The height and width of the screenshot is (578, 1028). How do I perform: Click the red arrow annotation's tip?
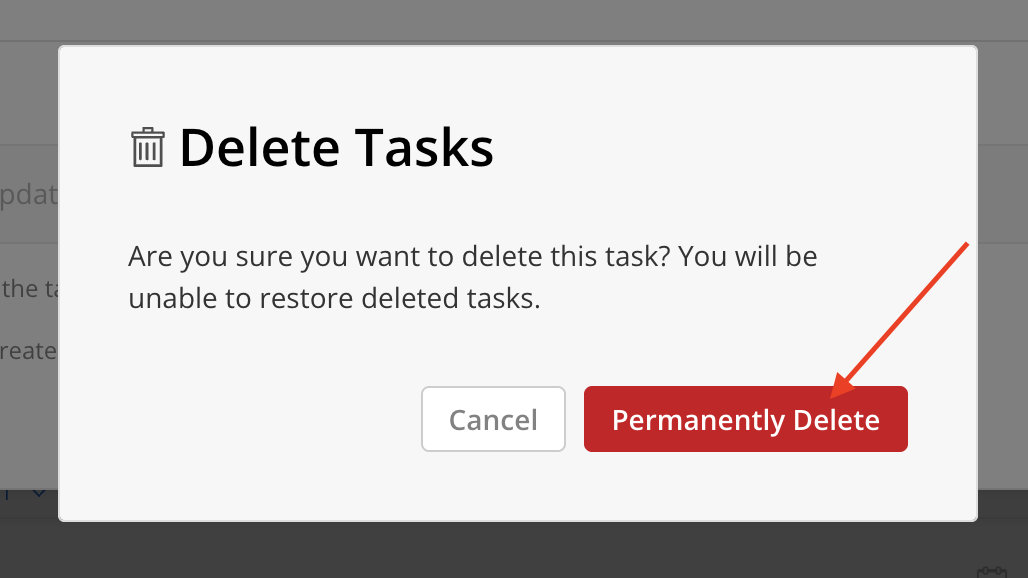pyautogui.click(x=834, y=395)
